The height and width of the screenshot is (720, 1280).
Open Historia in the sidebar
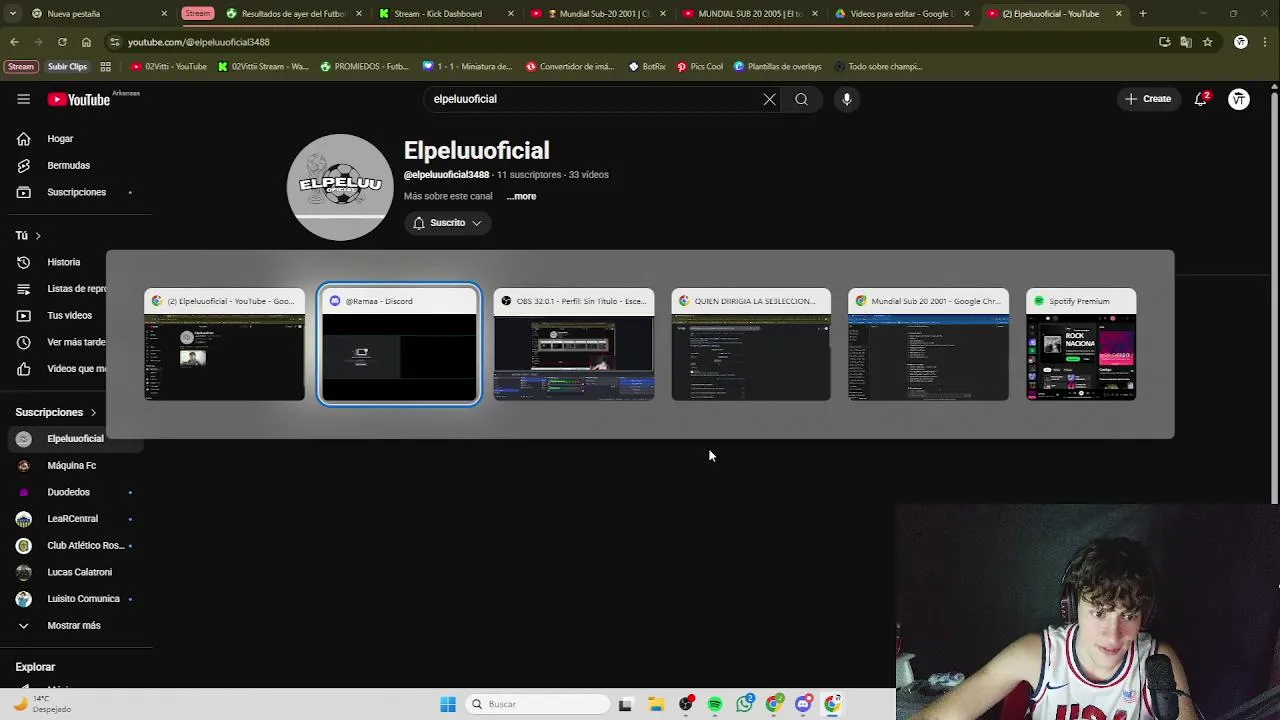pyautogui.click(x=64, y=262)
